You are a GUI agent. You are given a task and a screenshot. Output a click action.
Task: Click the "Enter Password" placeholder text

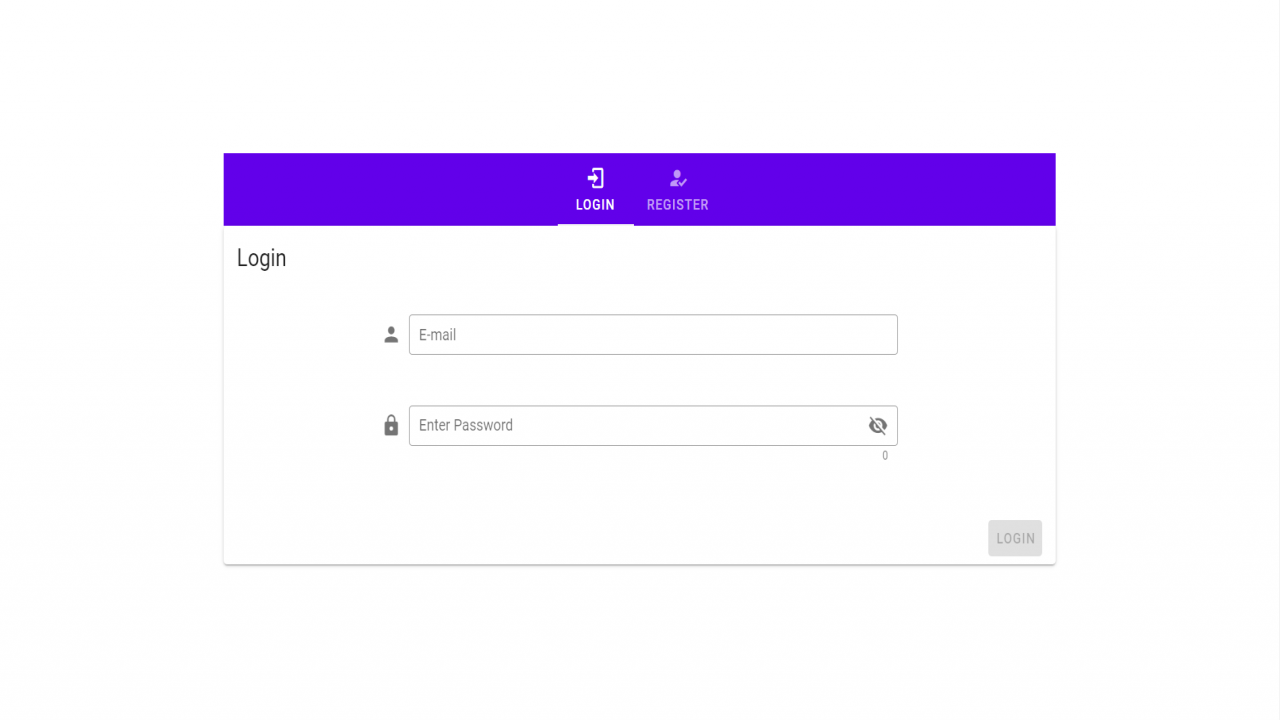click(466, 425)
